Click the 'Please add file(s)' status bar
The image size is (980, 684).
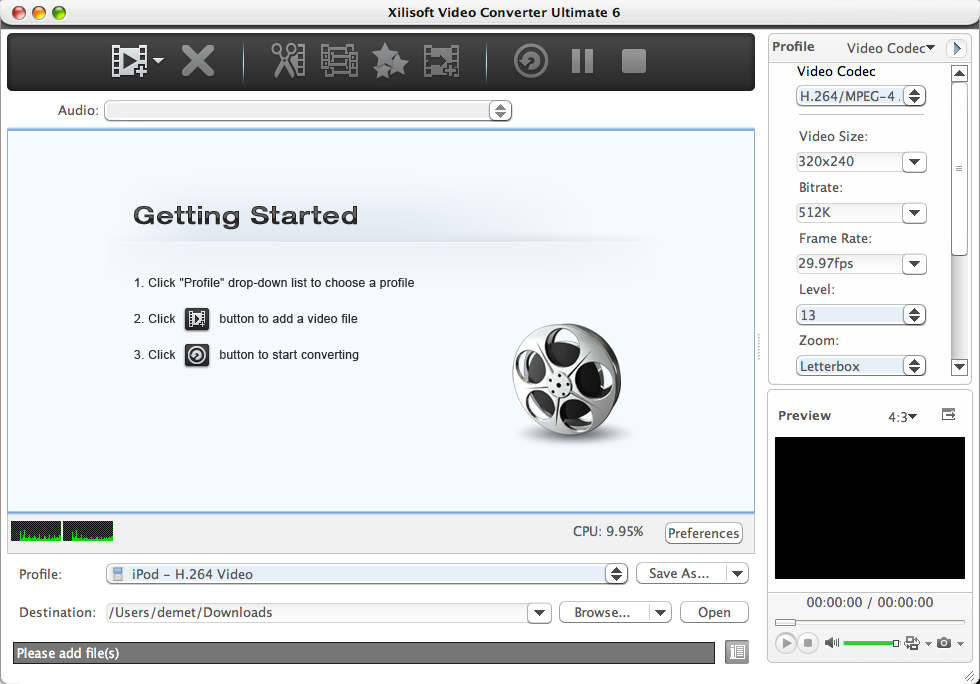click(364, 653)
